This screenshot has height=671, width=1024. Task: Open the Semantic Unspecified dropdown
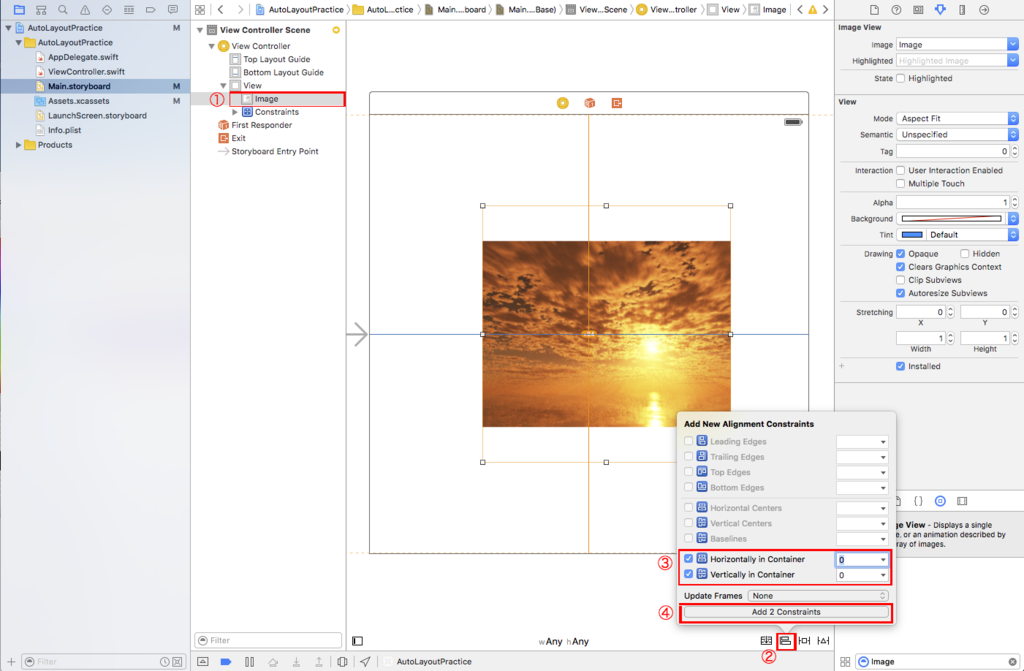tap(957, 135)
